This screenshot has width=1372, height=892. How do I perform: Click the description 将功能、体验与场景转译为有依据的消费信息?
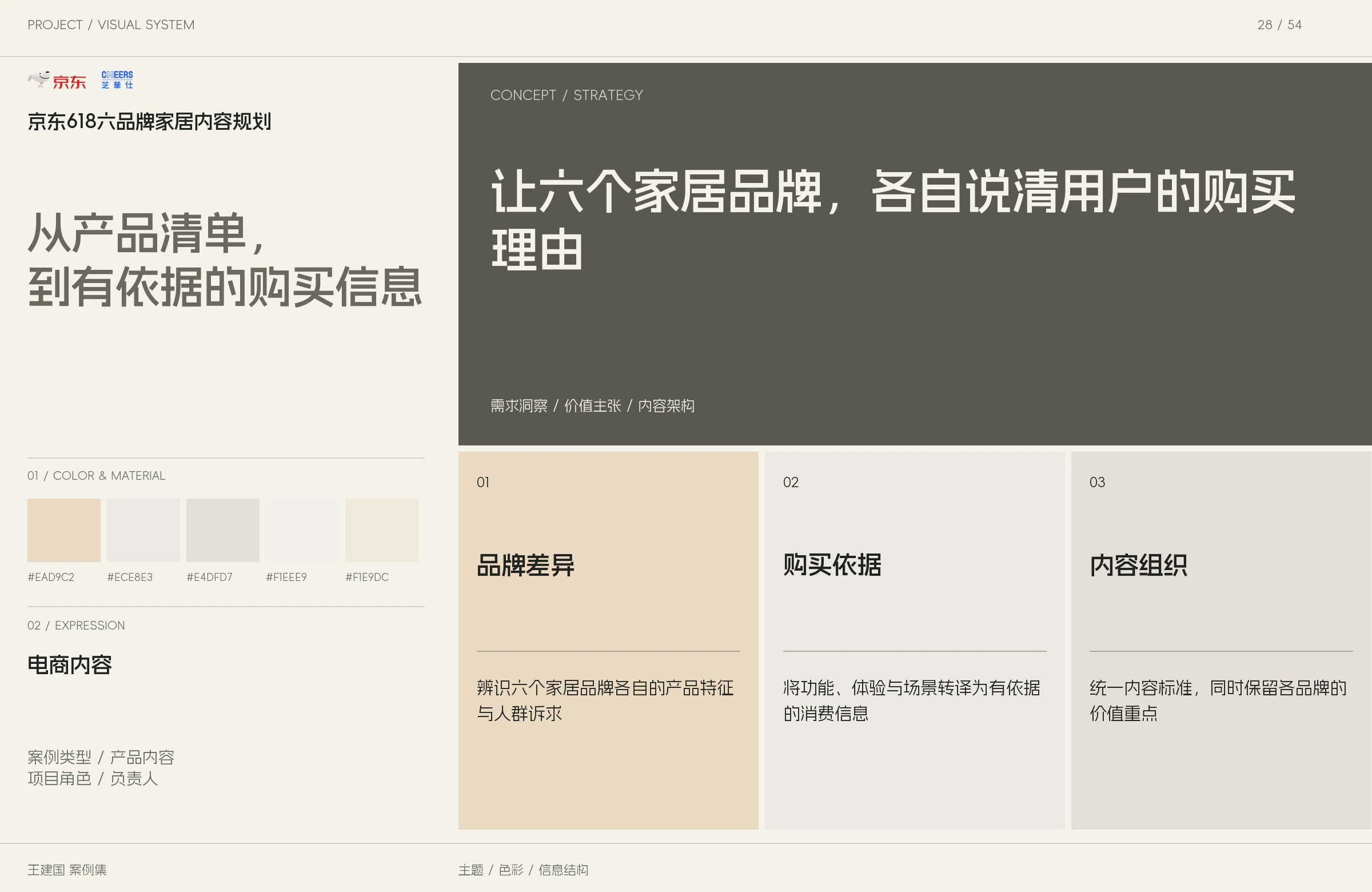(912, 700)
